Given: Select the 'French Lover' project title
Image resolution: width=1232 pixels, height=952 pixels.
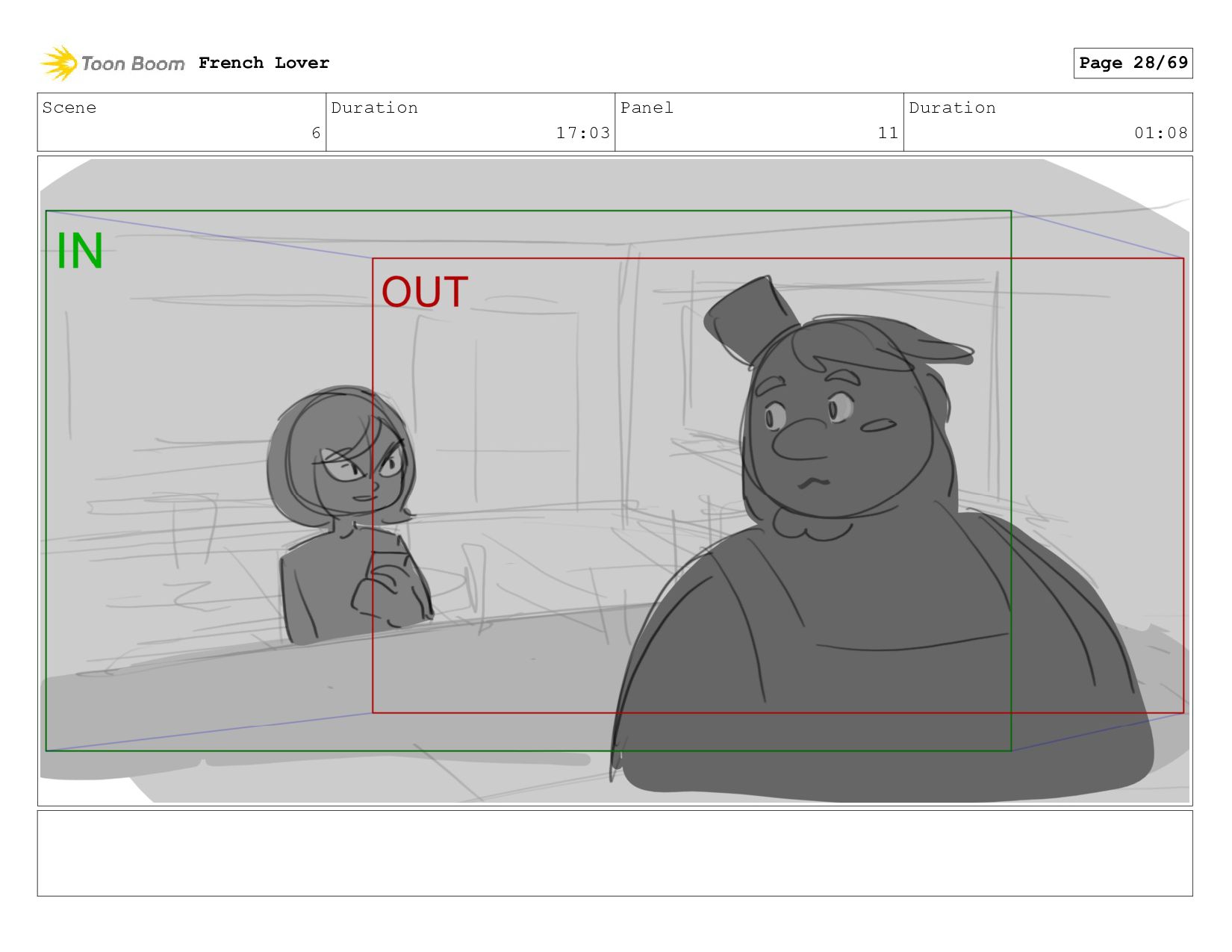Looking at the screenshot, I should click(x=264, y=63).
